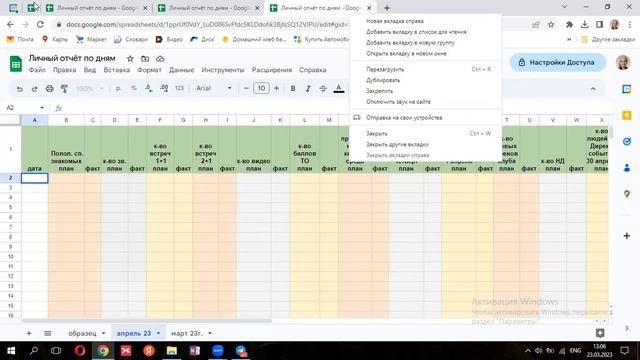Viewport: 640px width, 360px height.
Task: Switch to март 23г. sheet tab
Action: [187, 333]
